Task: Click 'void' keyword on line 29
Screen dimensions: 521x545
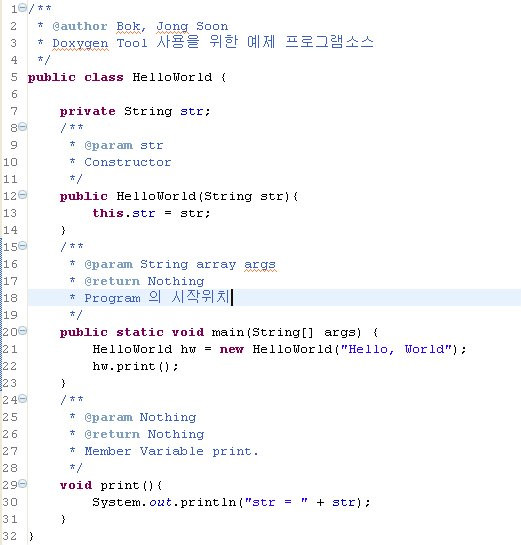Action: pyautogui.click(x=76, y=485)
